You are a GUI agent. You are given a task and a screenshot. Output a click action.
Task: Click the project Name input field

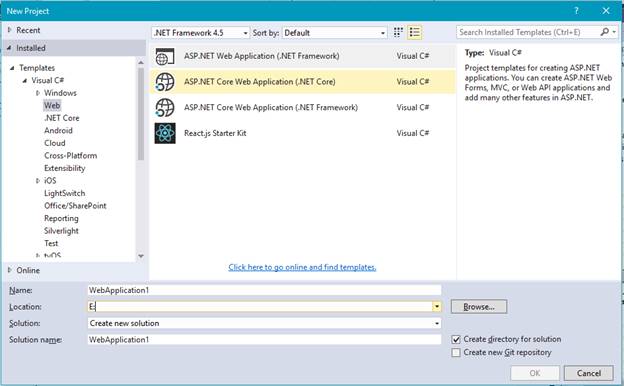[264, 290]
